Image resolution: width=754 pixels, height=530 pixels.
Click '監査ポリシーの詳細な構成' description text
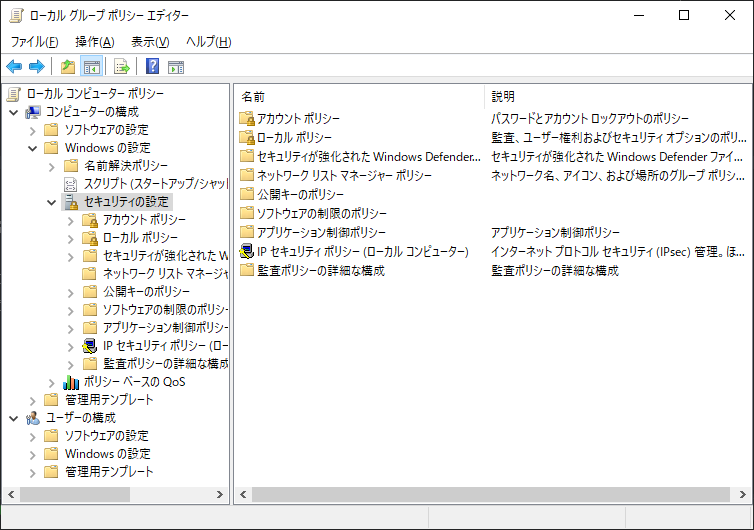pos(555,270)
